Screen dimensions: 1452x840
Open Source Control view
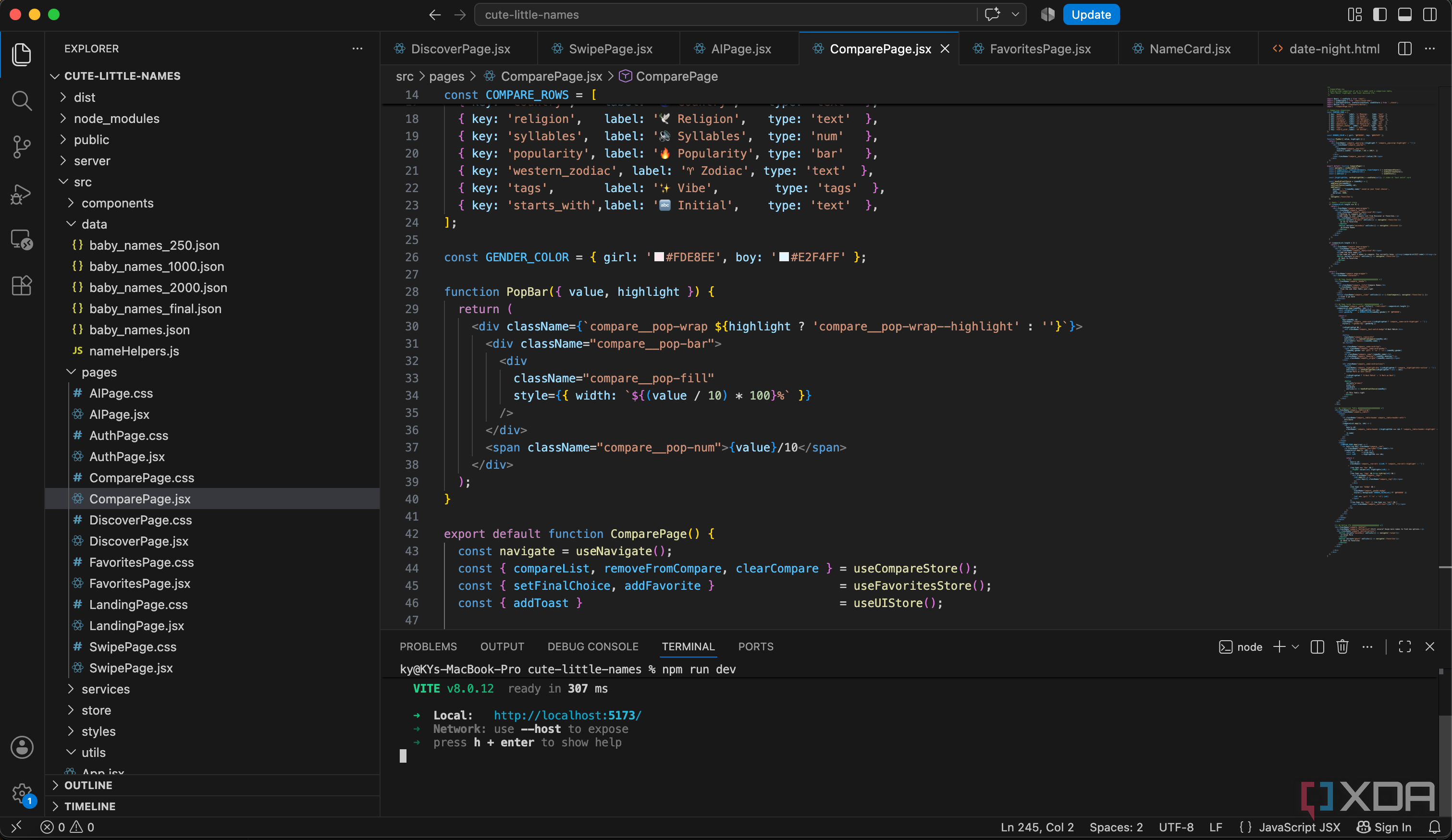(x=22, y=147)
